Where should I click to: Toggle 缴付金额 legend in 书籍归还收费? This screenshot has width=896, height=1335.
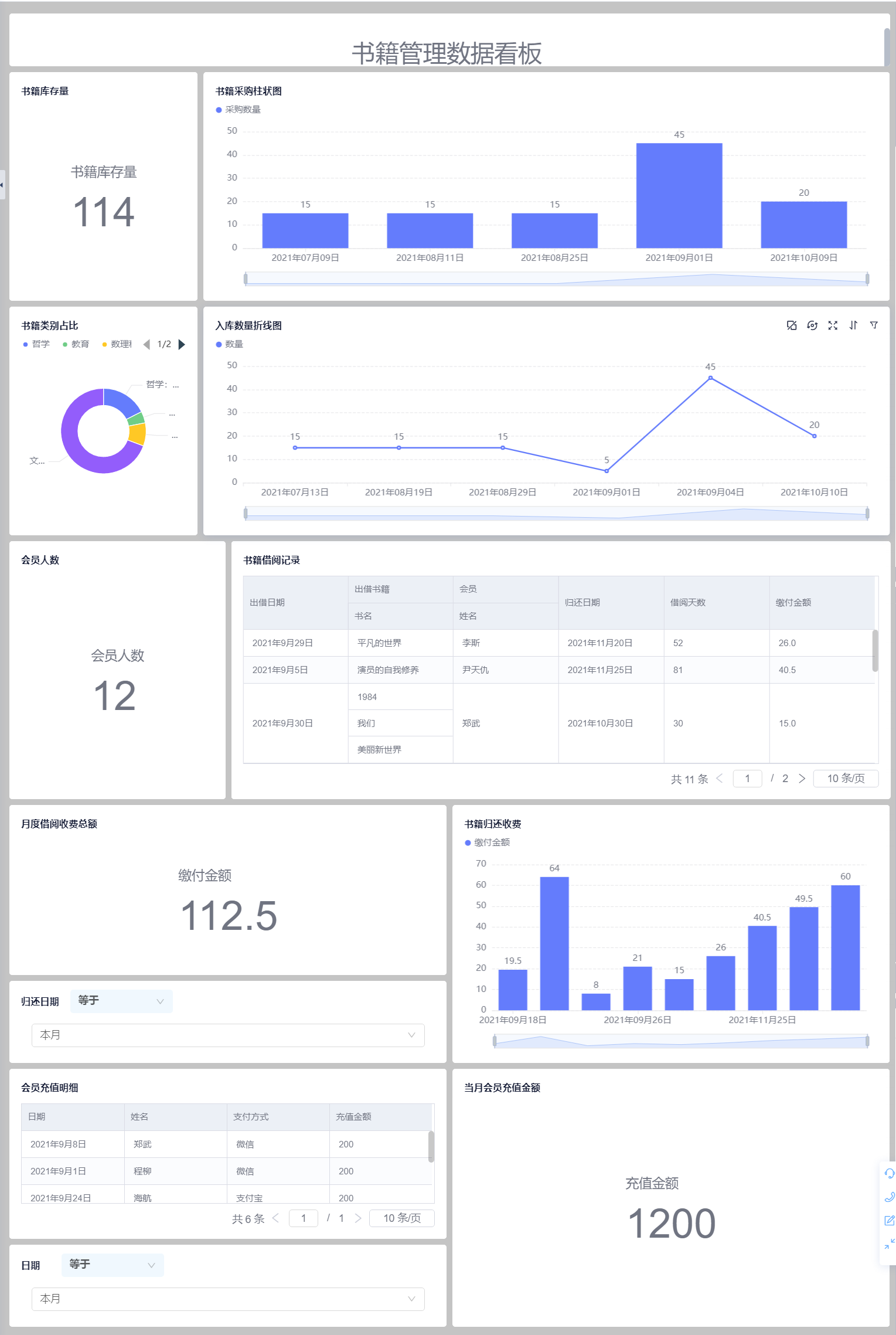point(488,843)
